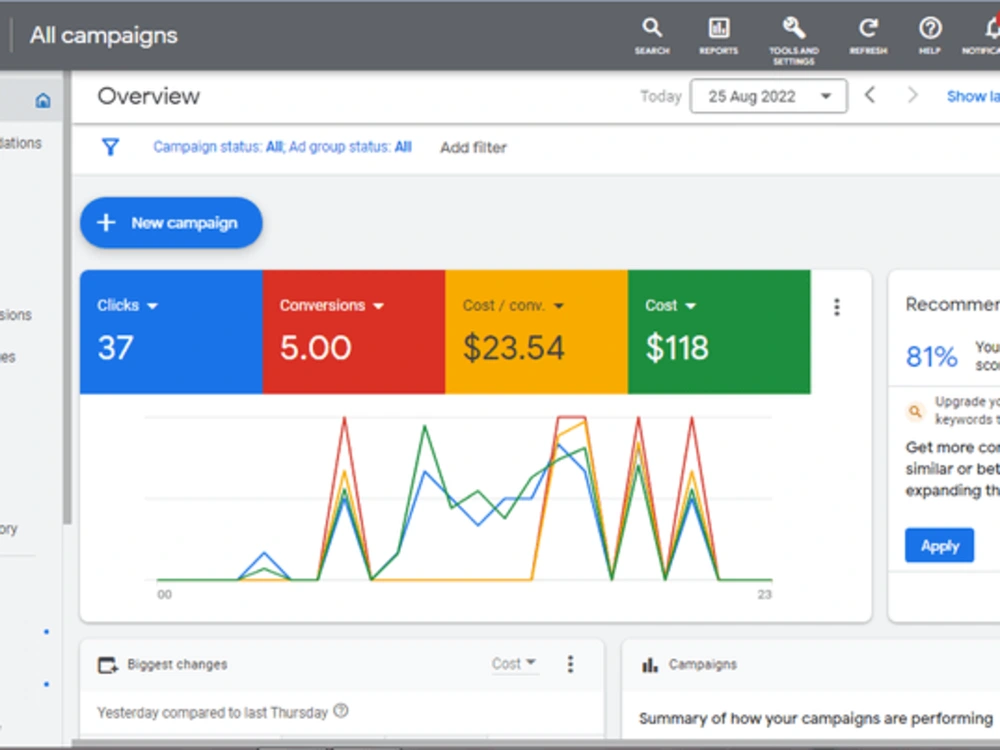Click Campaign status: All filter text

click(218, 147)
